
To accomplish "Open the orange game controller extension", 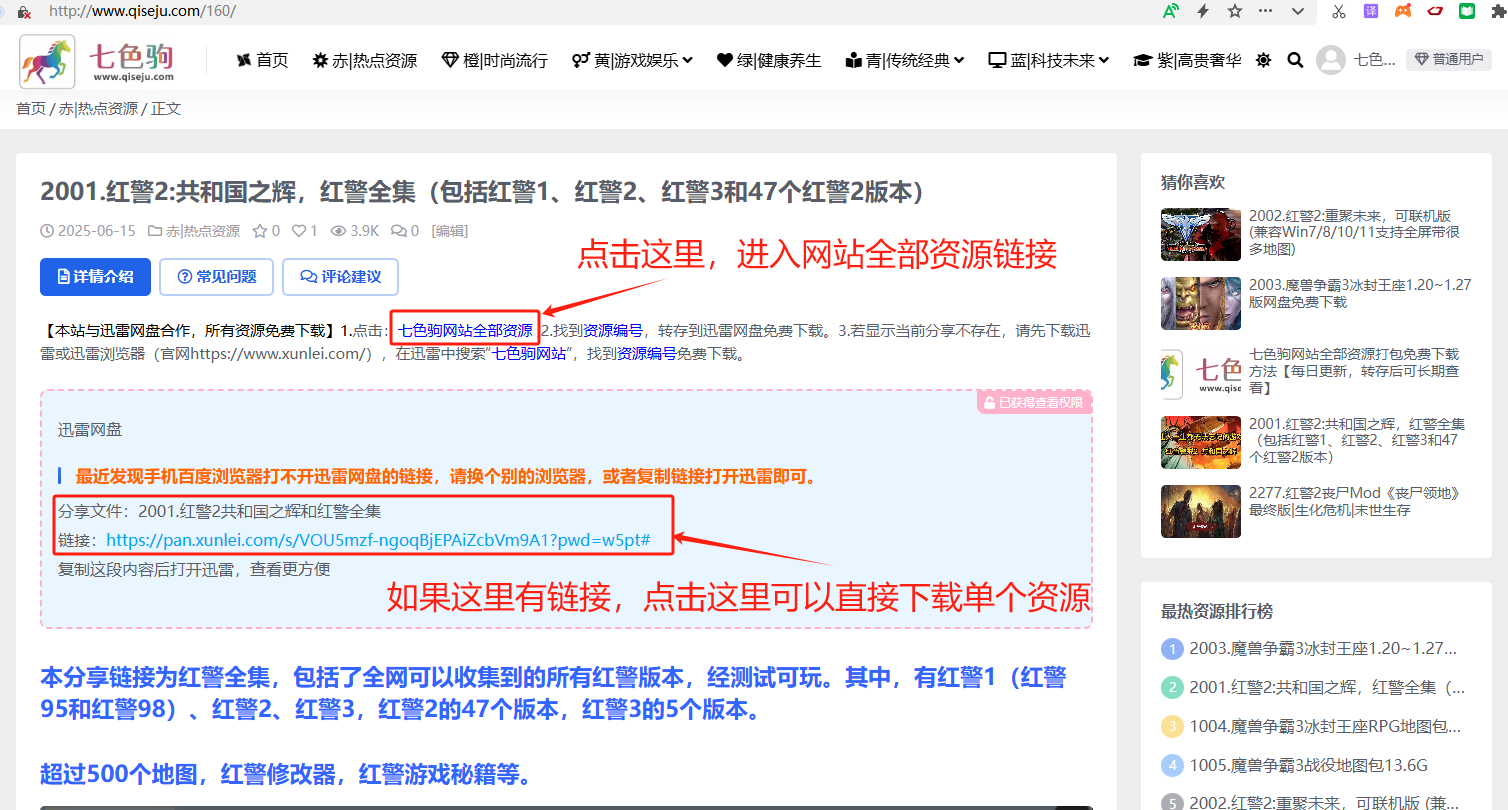I will 1404,11.
